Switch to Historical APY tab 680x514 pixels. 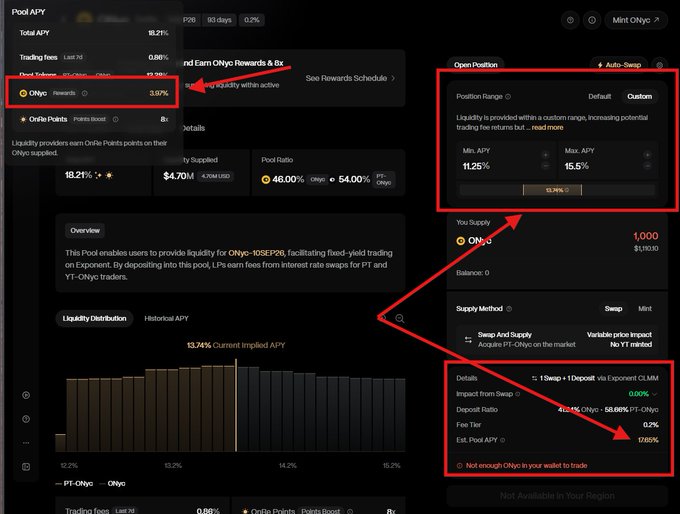click(x=167, y=318)
